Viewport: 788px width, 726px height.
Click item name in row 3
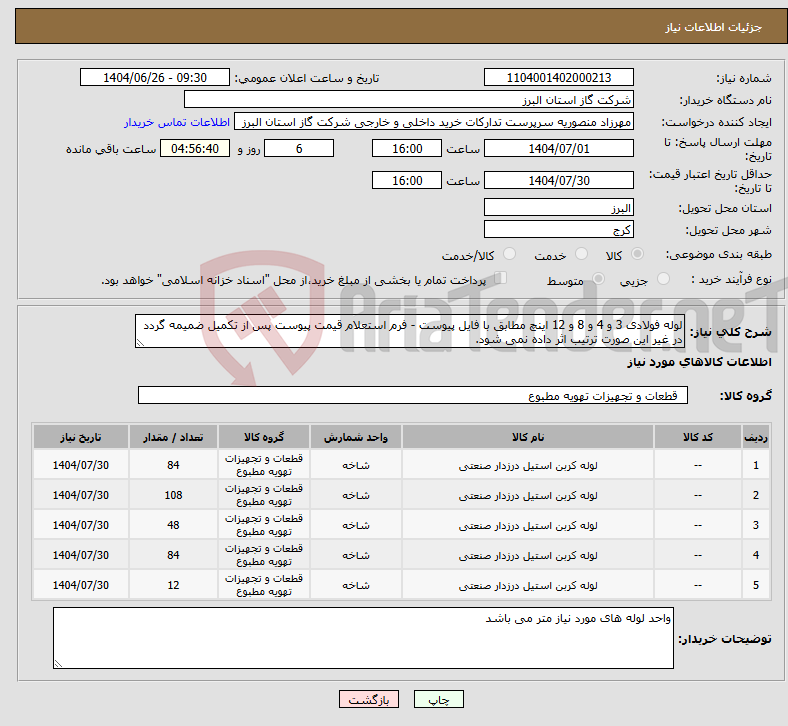coord(528,526)
